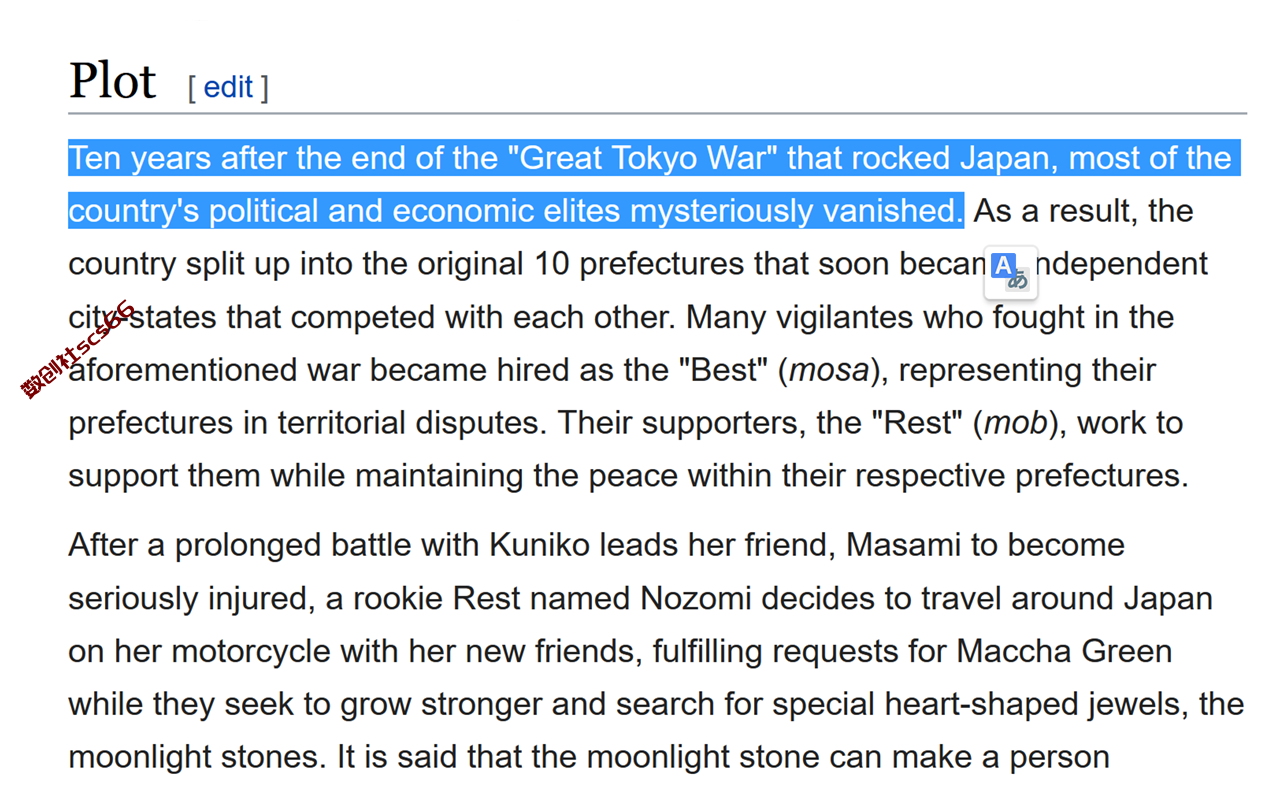Open the edit link beside Plot
This screenshot has width=1280, height=800.
pos(228,87)
